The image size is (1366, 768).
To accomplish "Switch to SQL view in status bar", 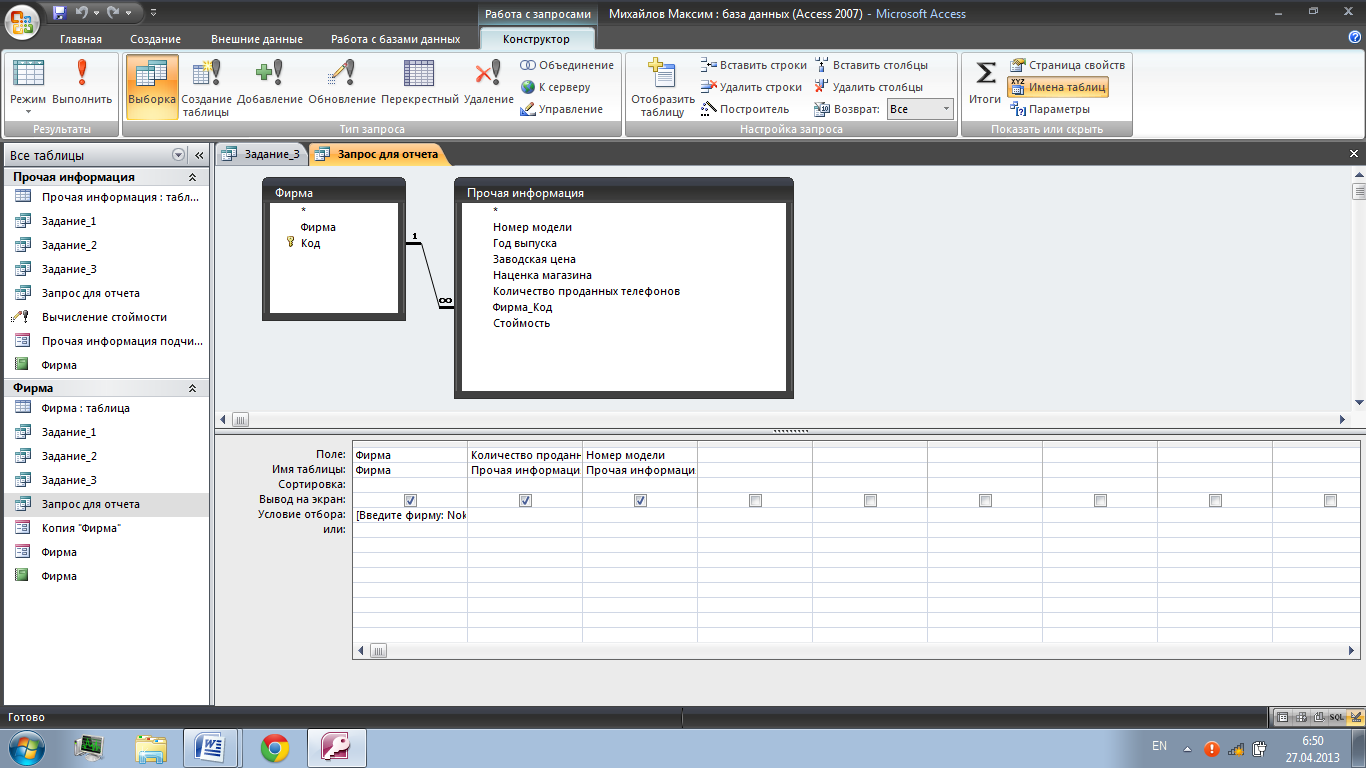I will coord(1337,718).
